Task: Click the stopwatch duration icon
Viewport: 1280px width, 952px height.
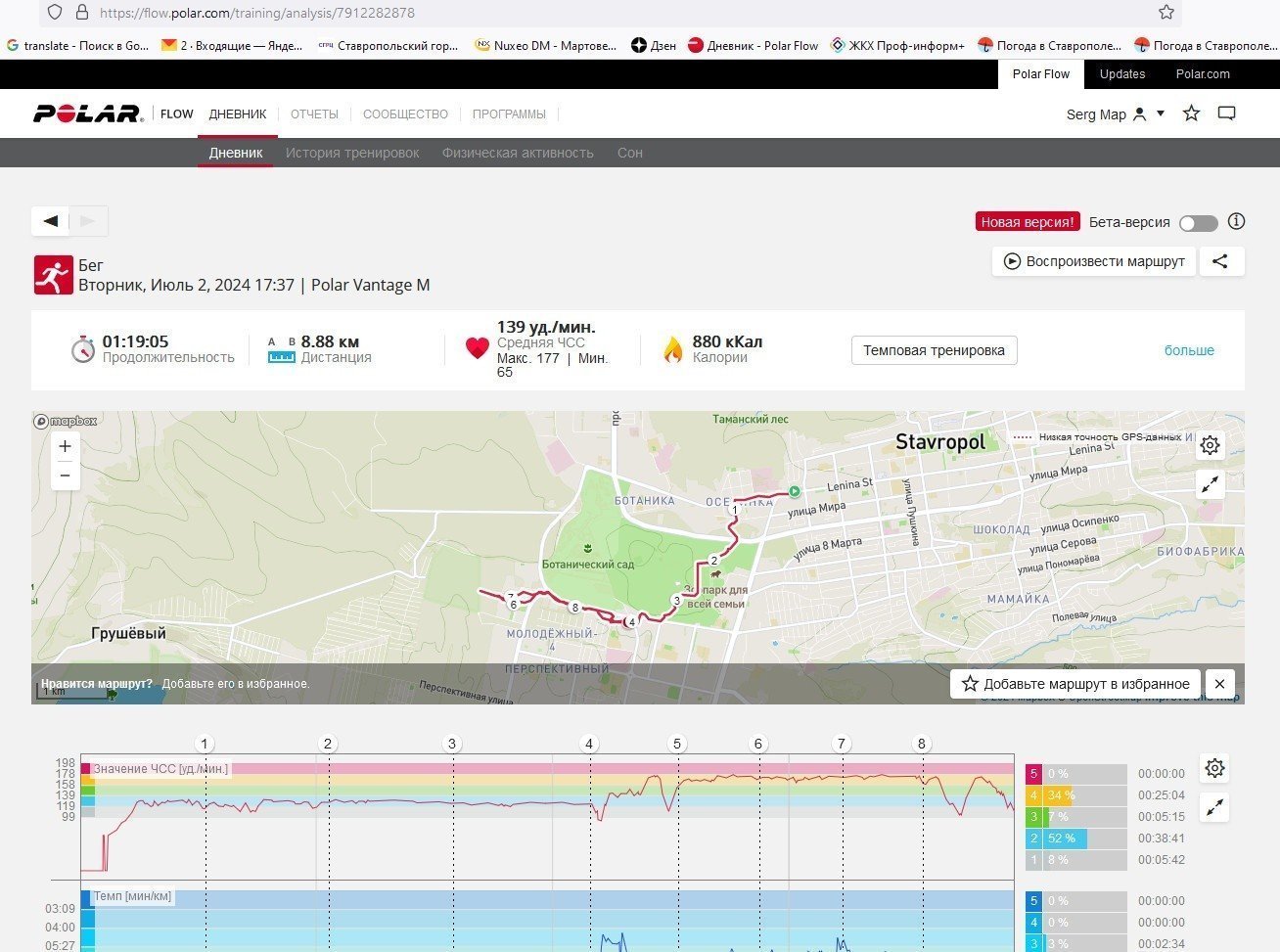Action: click(x=82, y=349)
